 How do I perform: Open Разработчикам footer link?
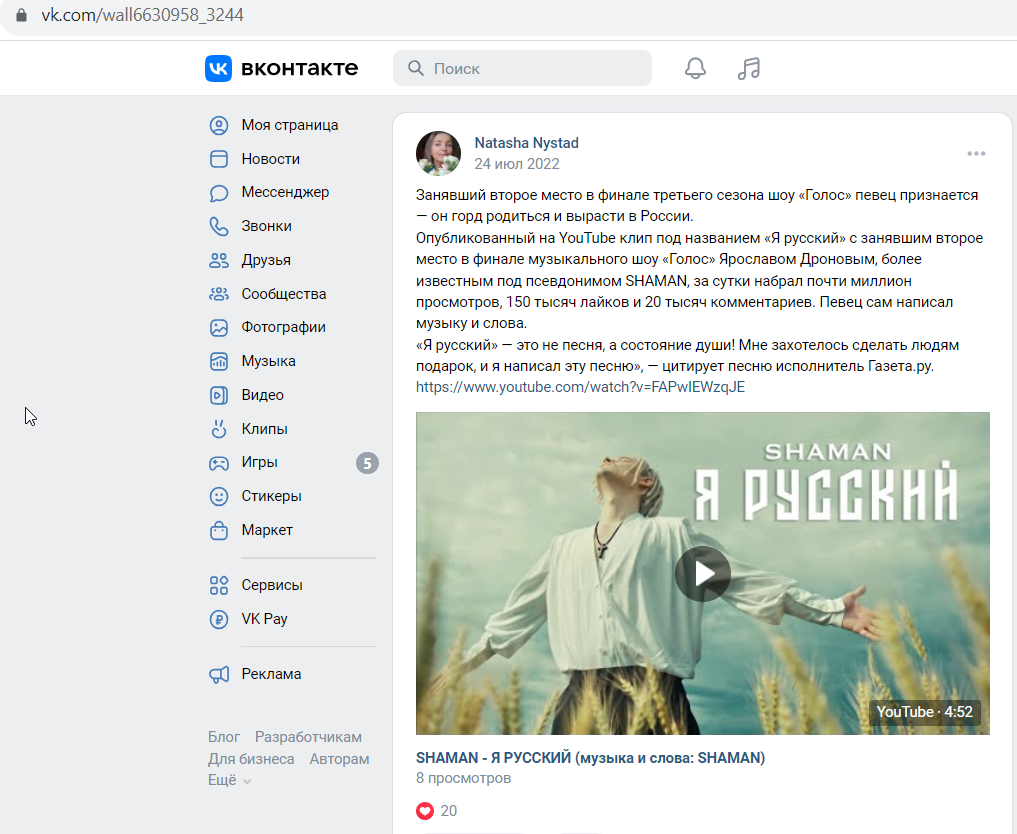[x=308, y=737]
